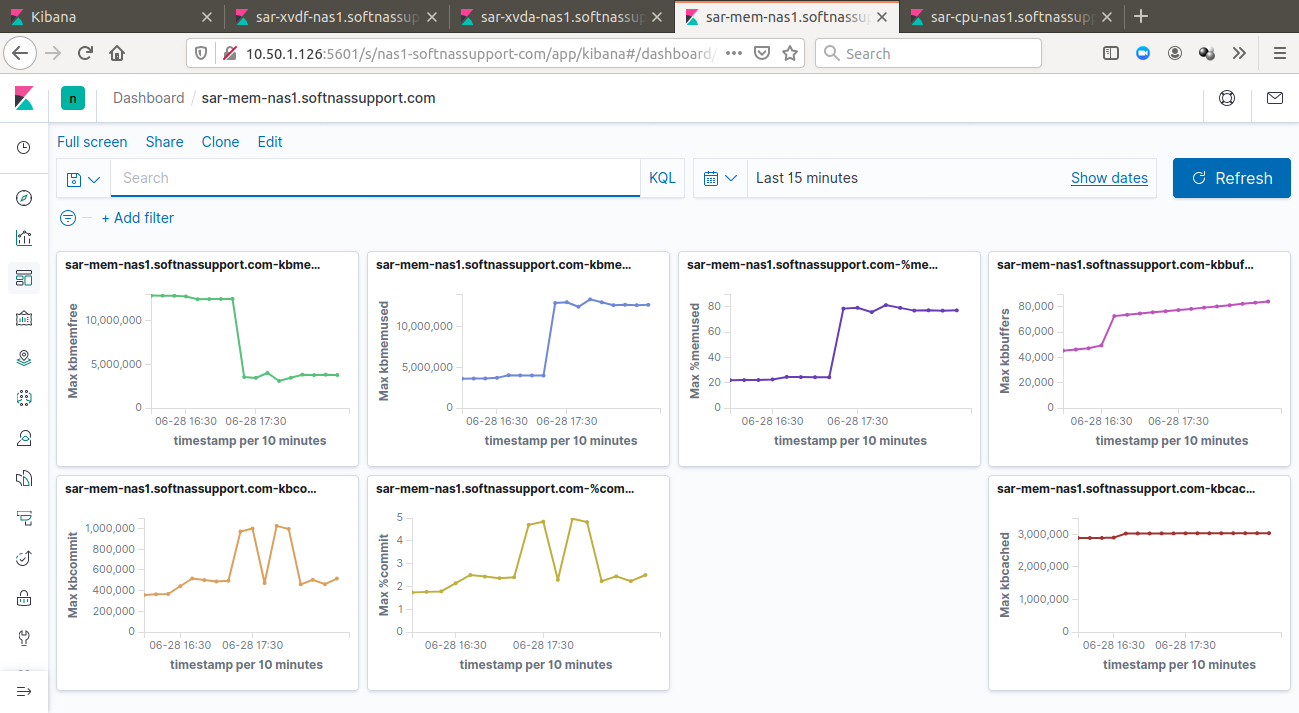Click the green space avatar 'n'
This screenshot has width=1299, height=713.
[x=73, y=98]
